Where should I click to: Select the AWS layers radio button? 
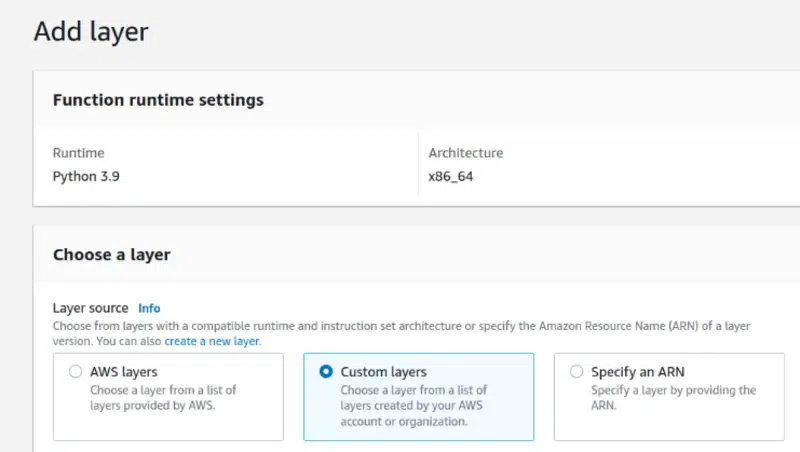(75, 372)
